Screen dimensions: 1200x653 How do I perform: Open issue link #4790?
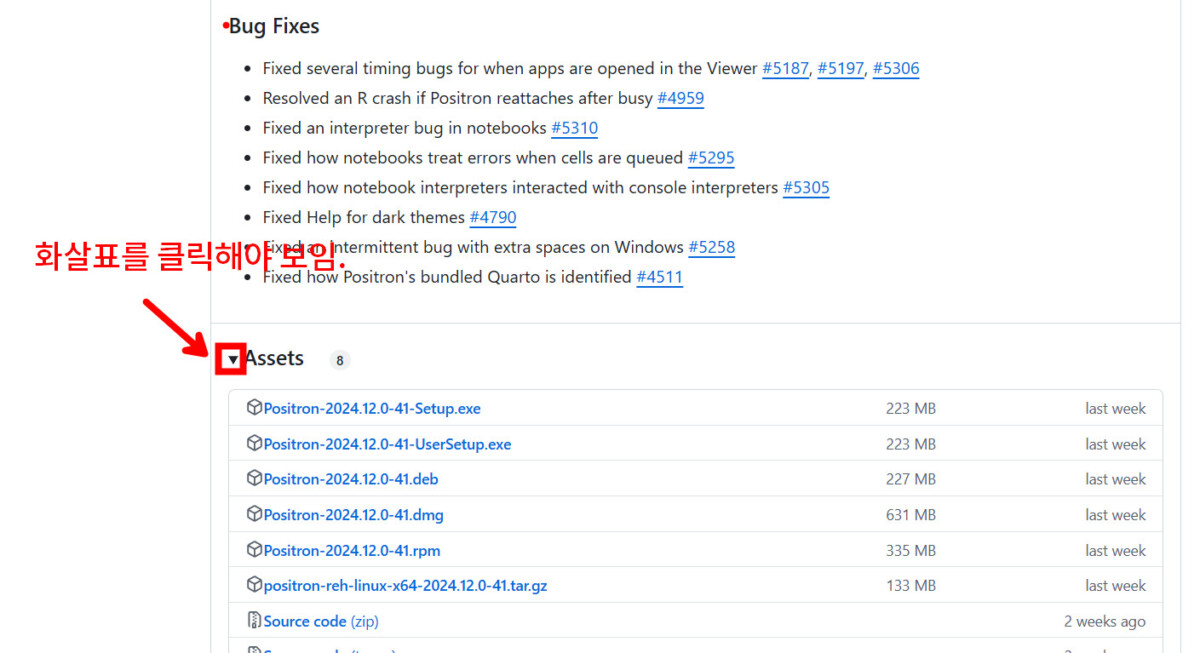(x=493, y=217)
